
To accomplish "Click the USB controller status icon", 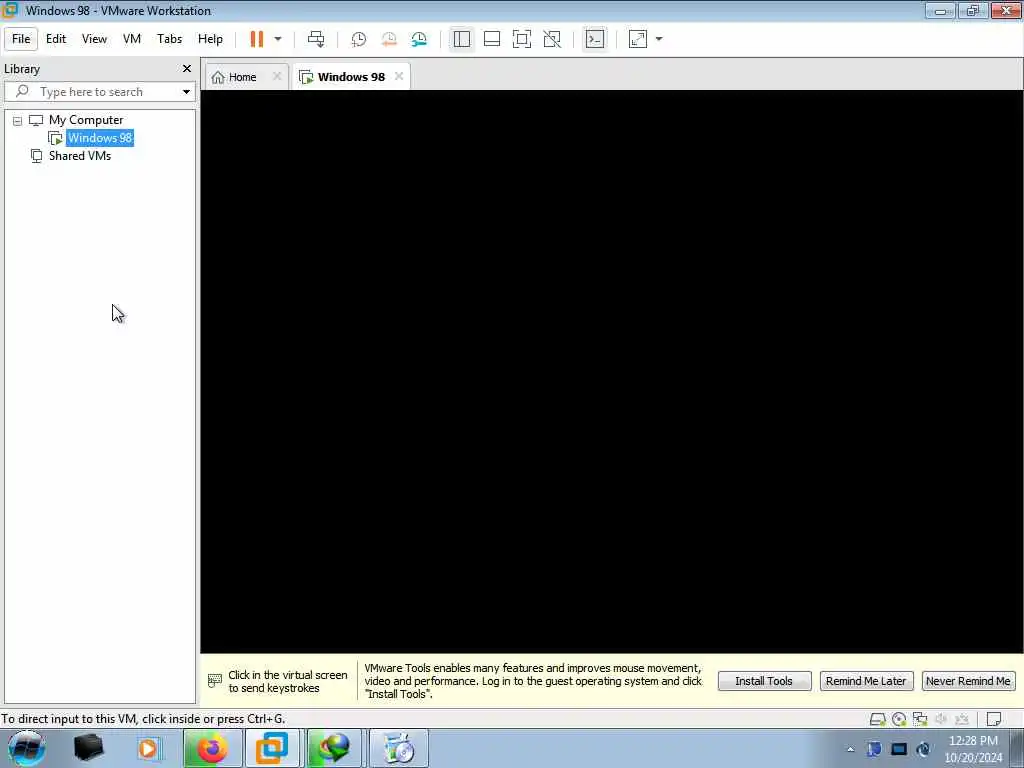I will pyautogui.click(x=962, y=719).
